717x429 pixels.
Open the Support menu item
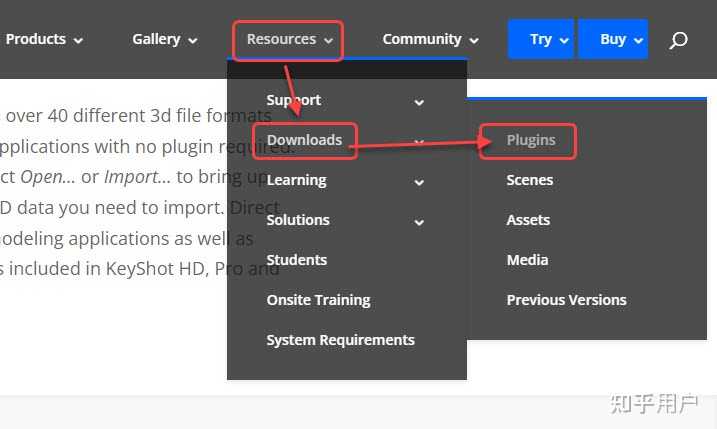(x=294, y=100)
